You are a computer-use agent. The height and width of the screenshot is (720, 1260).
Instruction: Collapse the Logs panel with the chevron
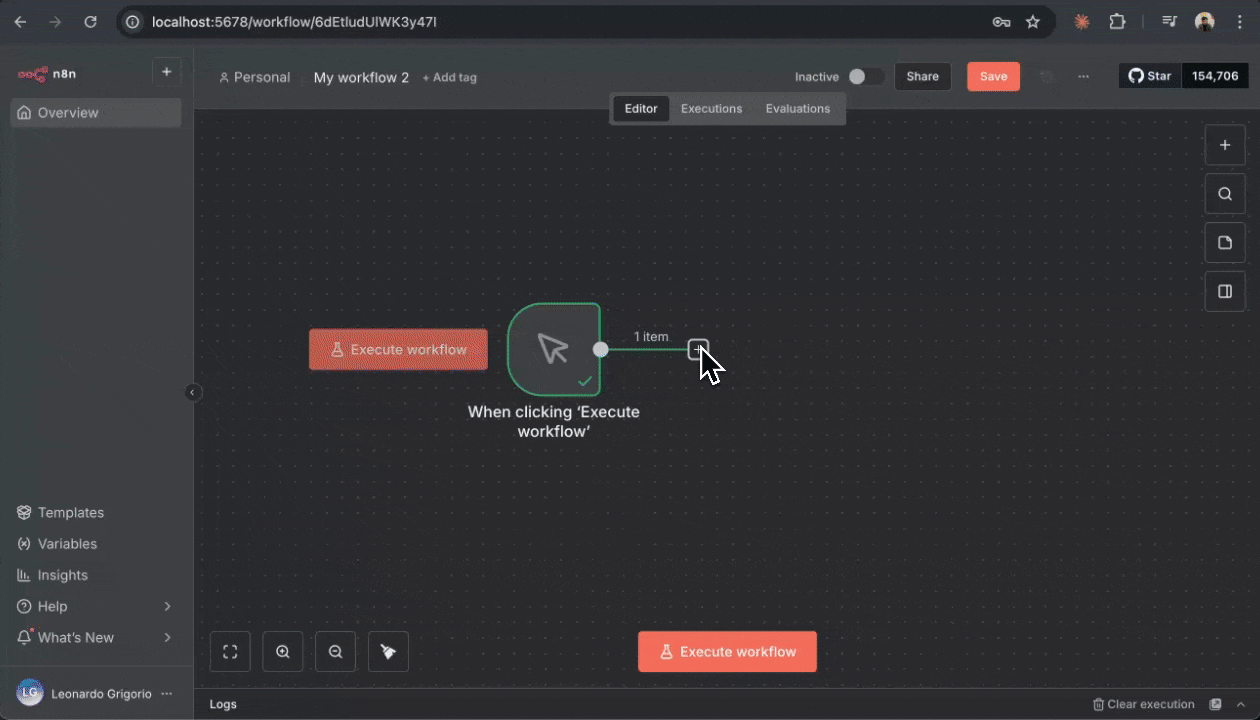[x=1238, y=704]
